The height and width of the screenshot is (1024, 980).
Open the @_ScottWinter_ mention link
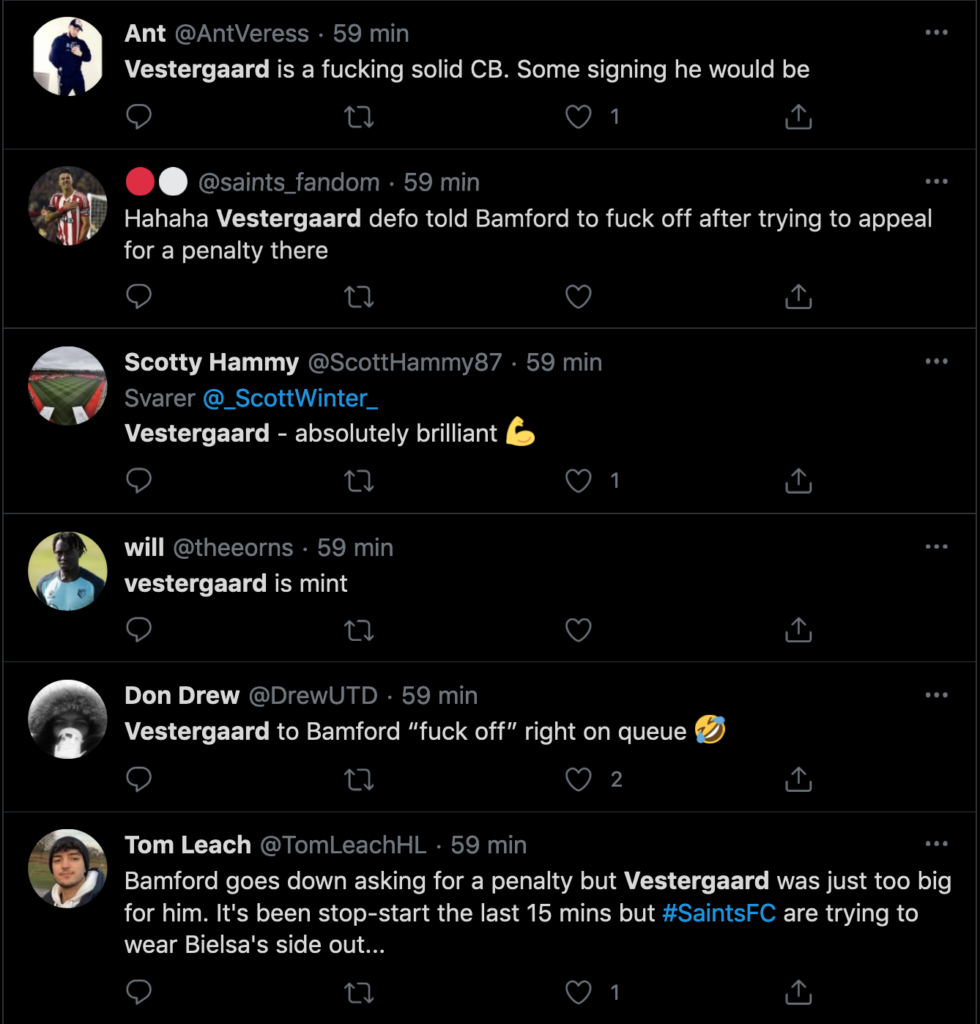[x=290, y=398]
